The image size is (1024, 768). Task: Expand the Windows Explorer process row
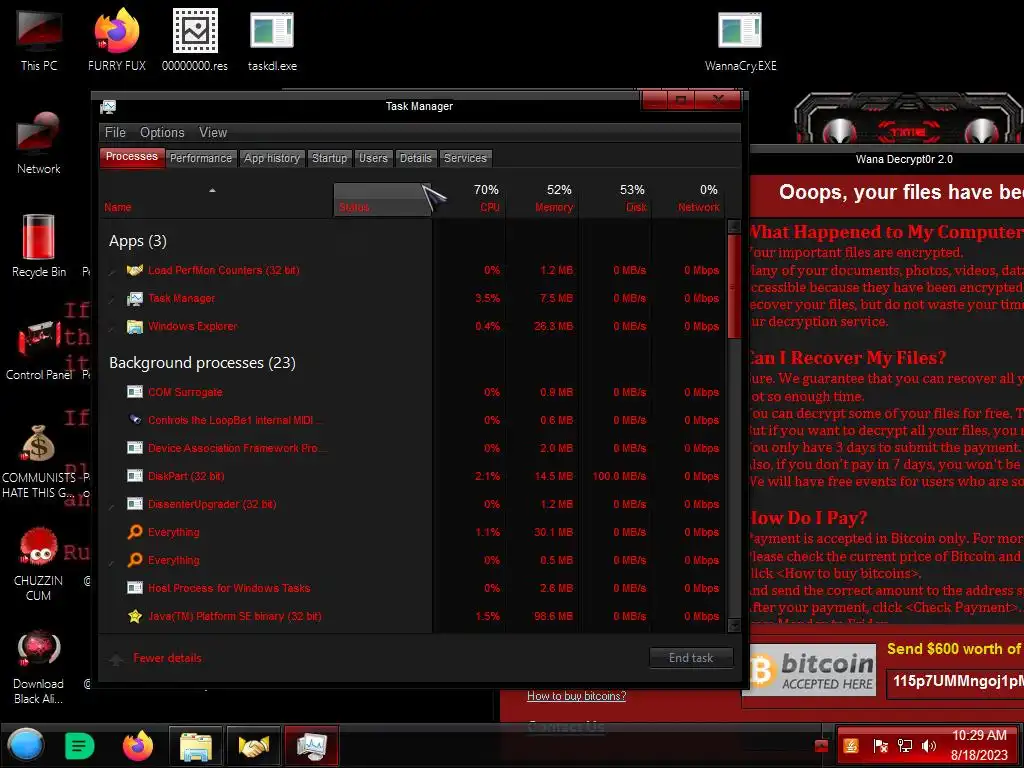(112, 327)
